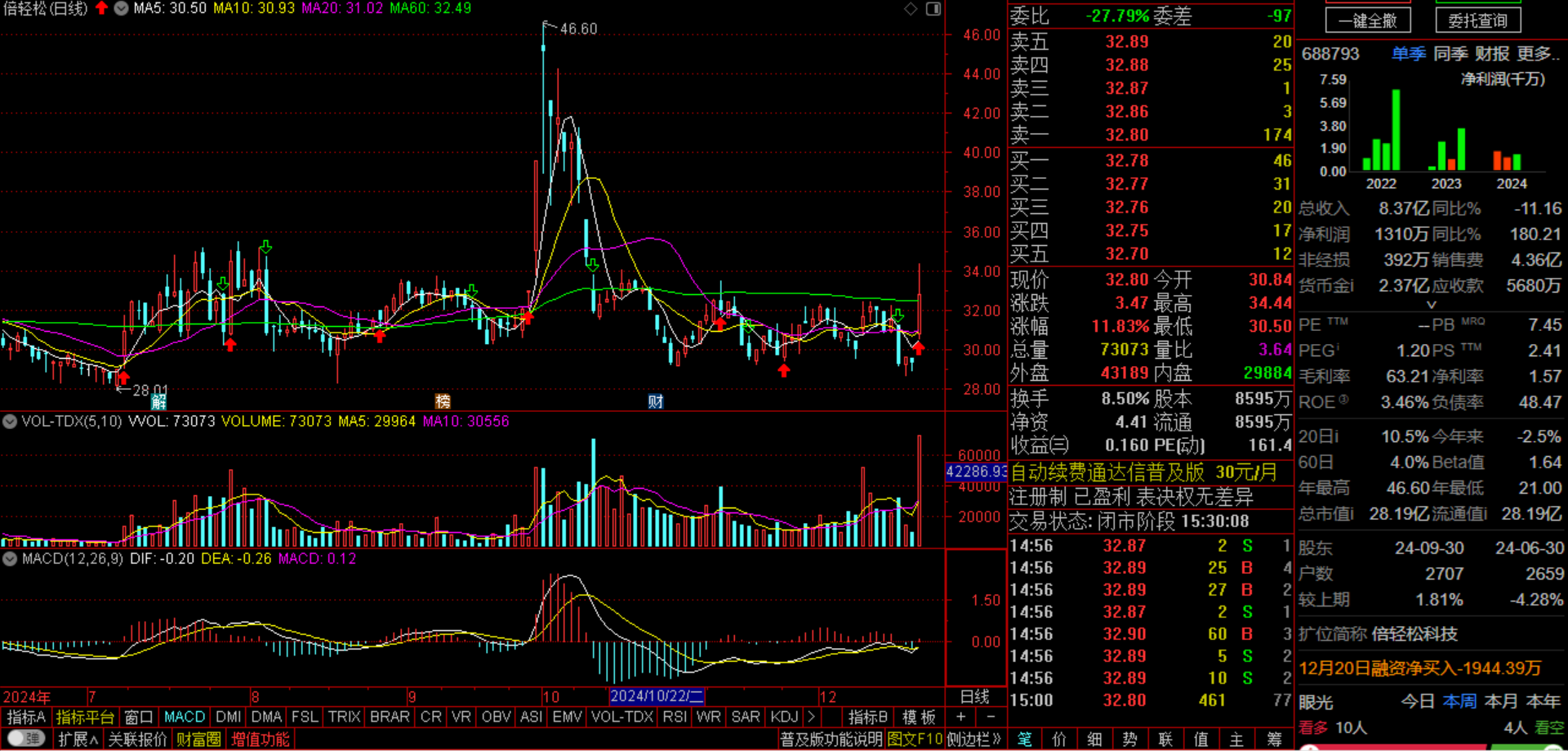Open the 模板 template selector
The image size is (1568, 751).
[919, 717]
